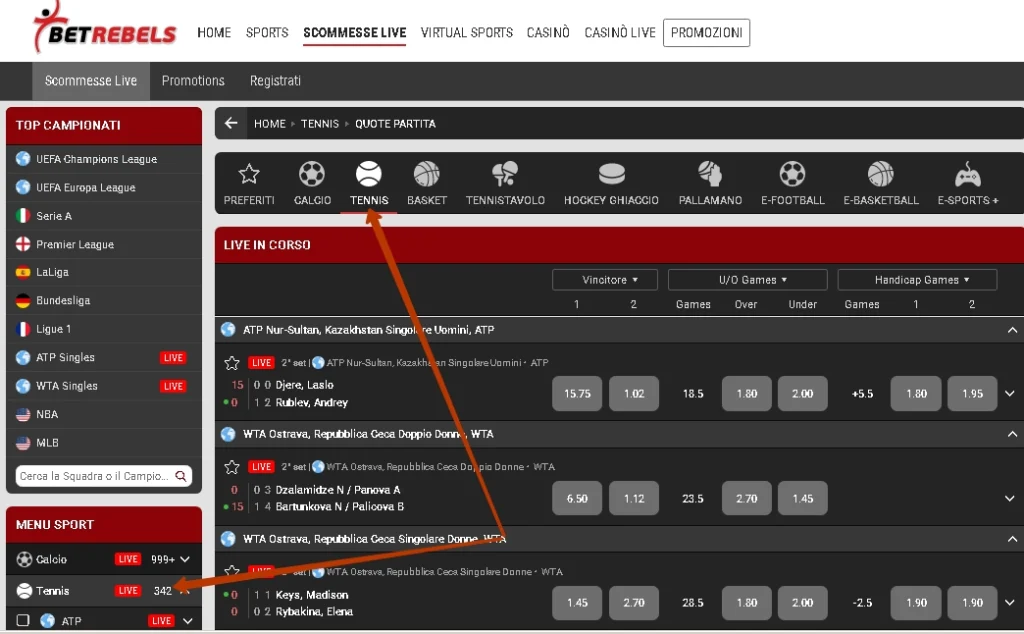Open the Basket sport icon

tap(427, 175)
